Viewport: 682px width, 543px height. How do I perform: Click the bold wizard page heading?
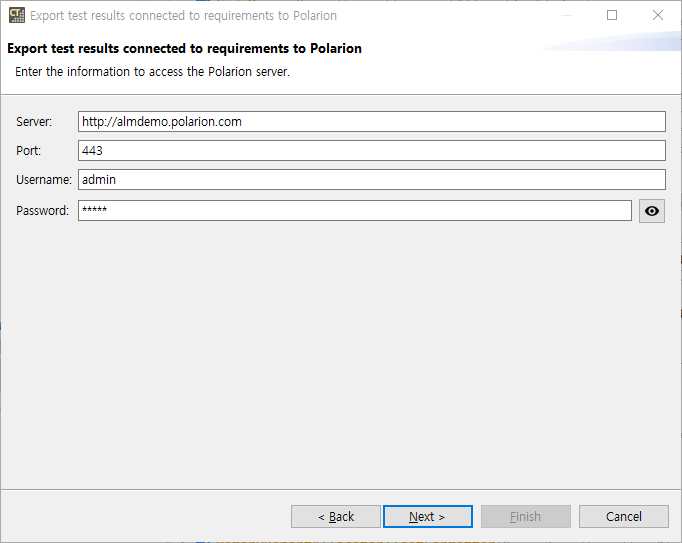click(x=184, y=48)
